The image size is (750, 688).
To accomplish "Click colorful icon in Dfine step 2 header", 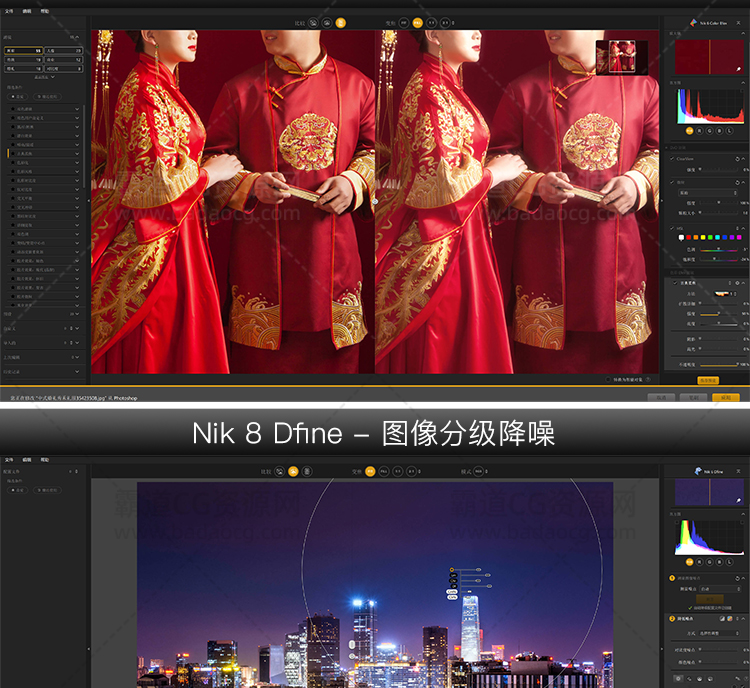I will (x=730, y=619).
